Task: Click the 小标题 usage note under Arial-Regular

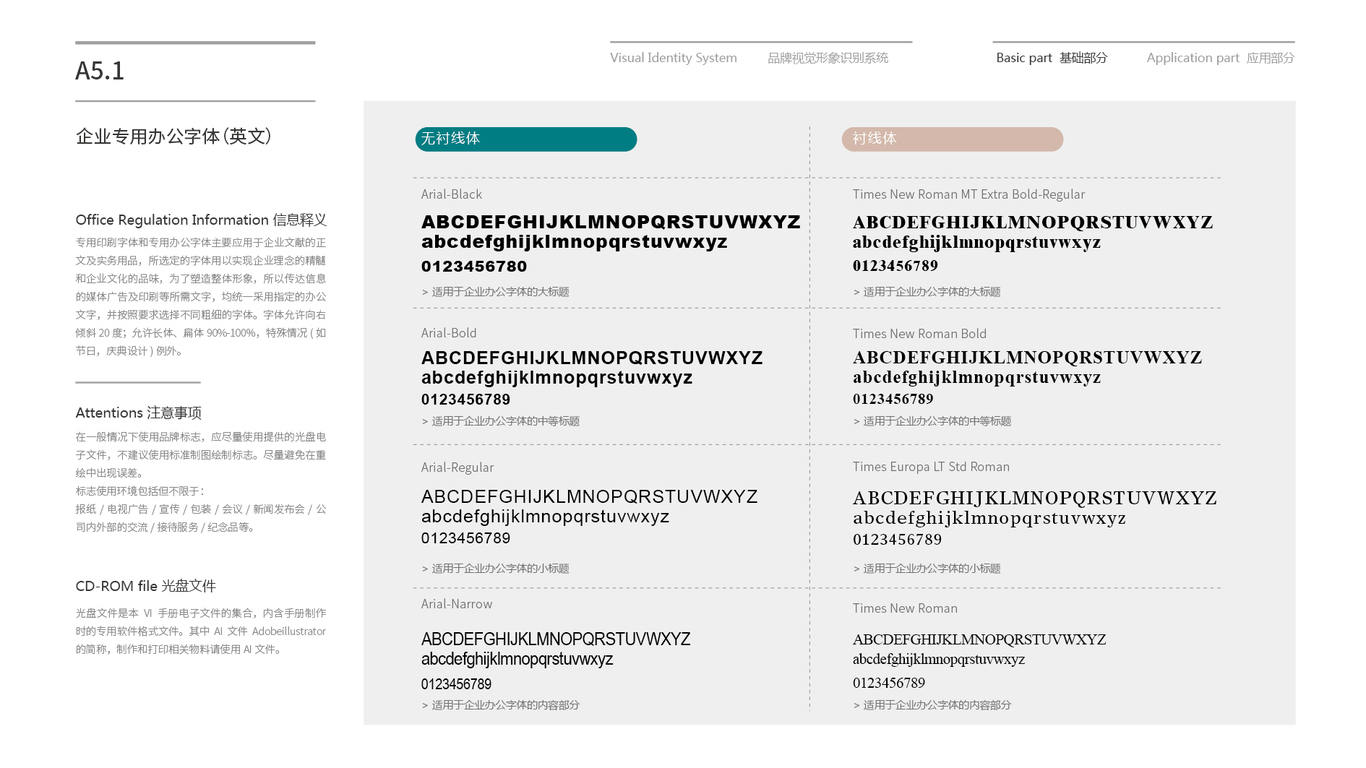Action: point(496,568)
